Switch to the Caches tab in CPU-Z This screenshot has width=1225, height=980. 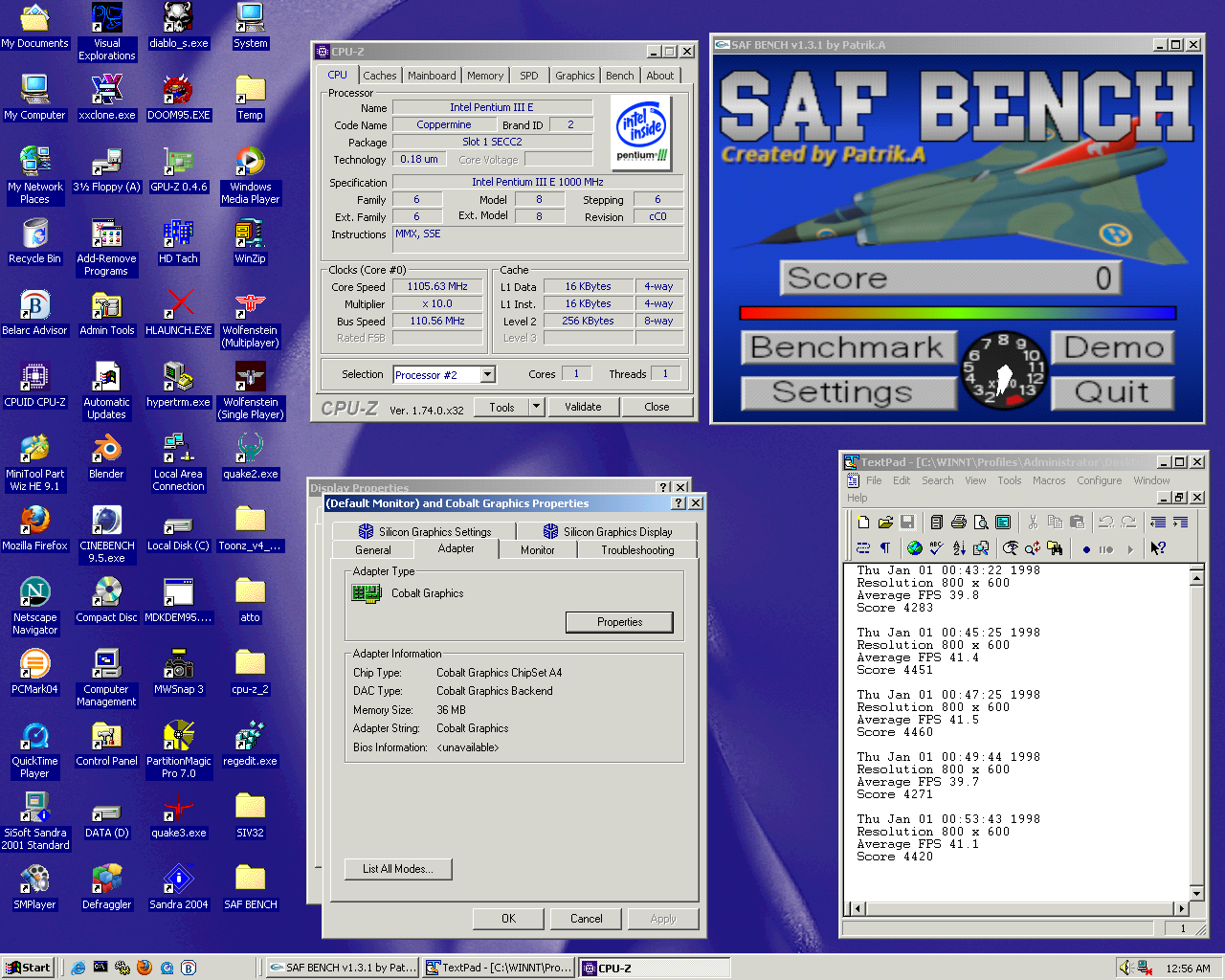pyautogui.click(x=379, y=76)
